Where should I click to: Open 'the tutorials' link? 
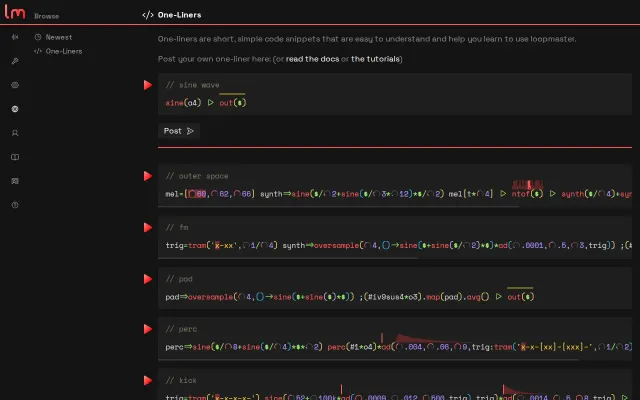pyautogui.click(x=376, y=59)
